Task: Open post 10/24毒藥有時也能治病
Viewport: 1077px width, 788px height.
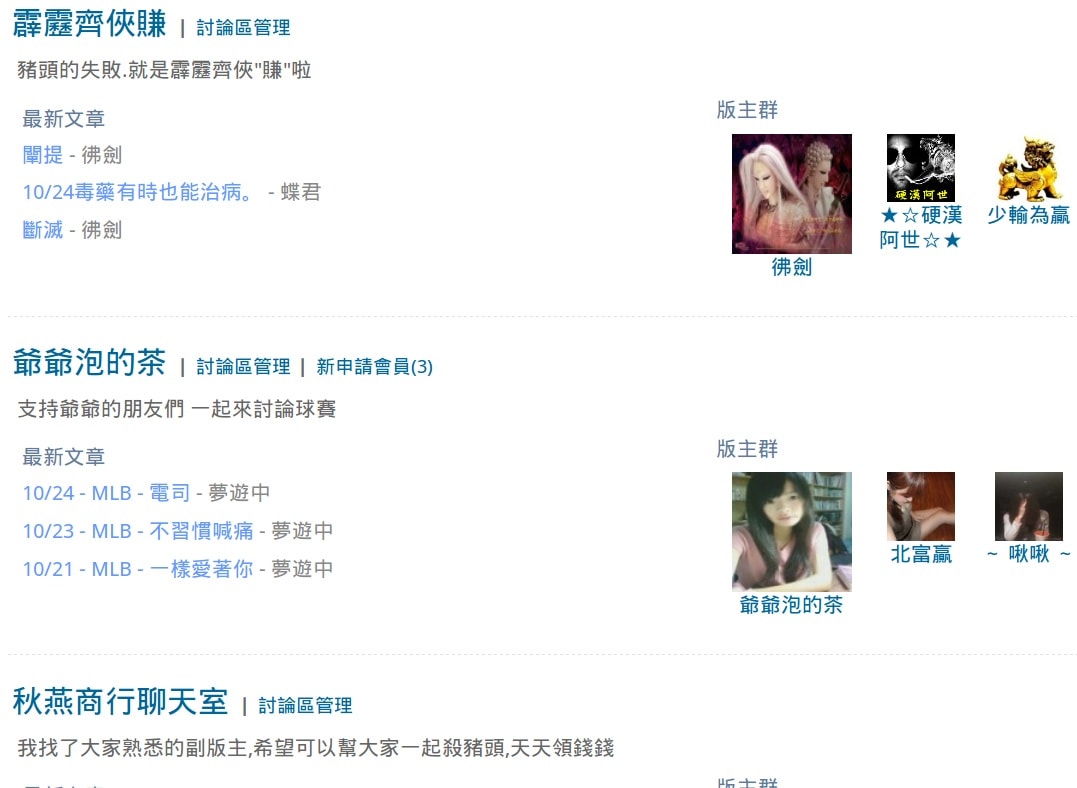Action: pyautogui.click(x=137, y=192)
